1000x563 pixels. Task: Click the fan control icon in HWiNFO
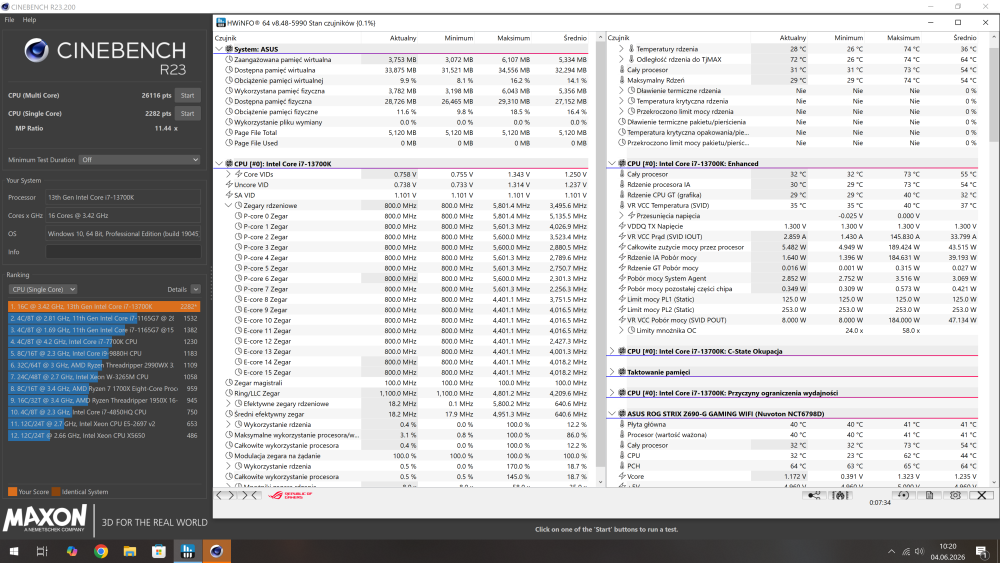pyautogui.click(x=840, y=495)
